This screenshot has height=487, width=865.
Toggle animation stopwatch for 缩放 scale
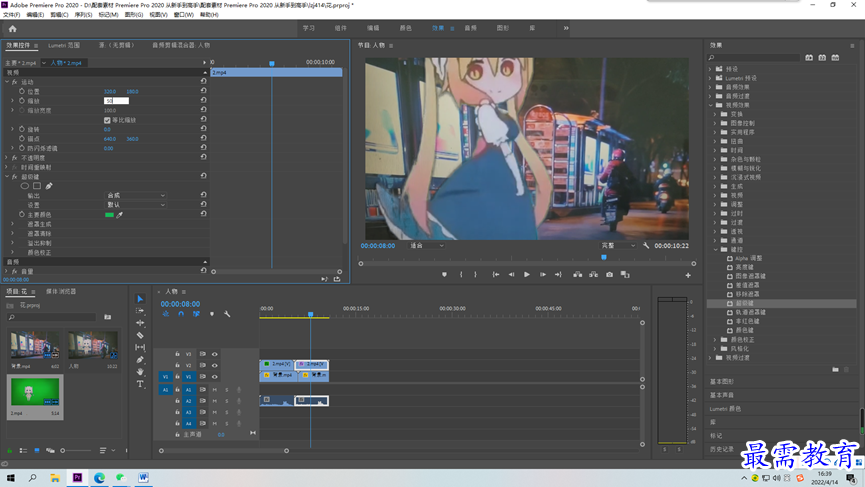[x=22, y=101]
